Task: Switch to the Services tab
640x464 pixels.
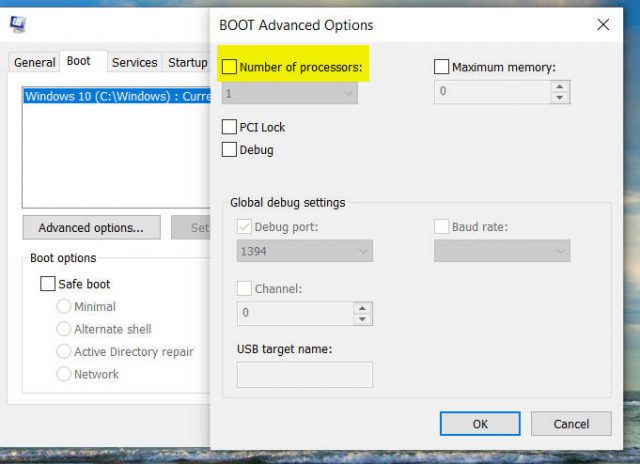Action: pos(134,62)
